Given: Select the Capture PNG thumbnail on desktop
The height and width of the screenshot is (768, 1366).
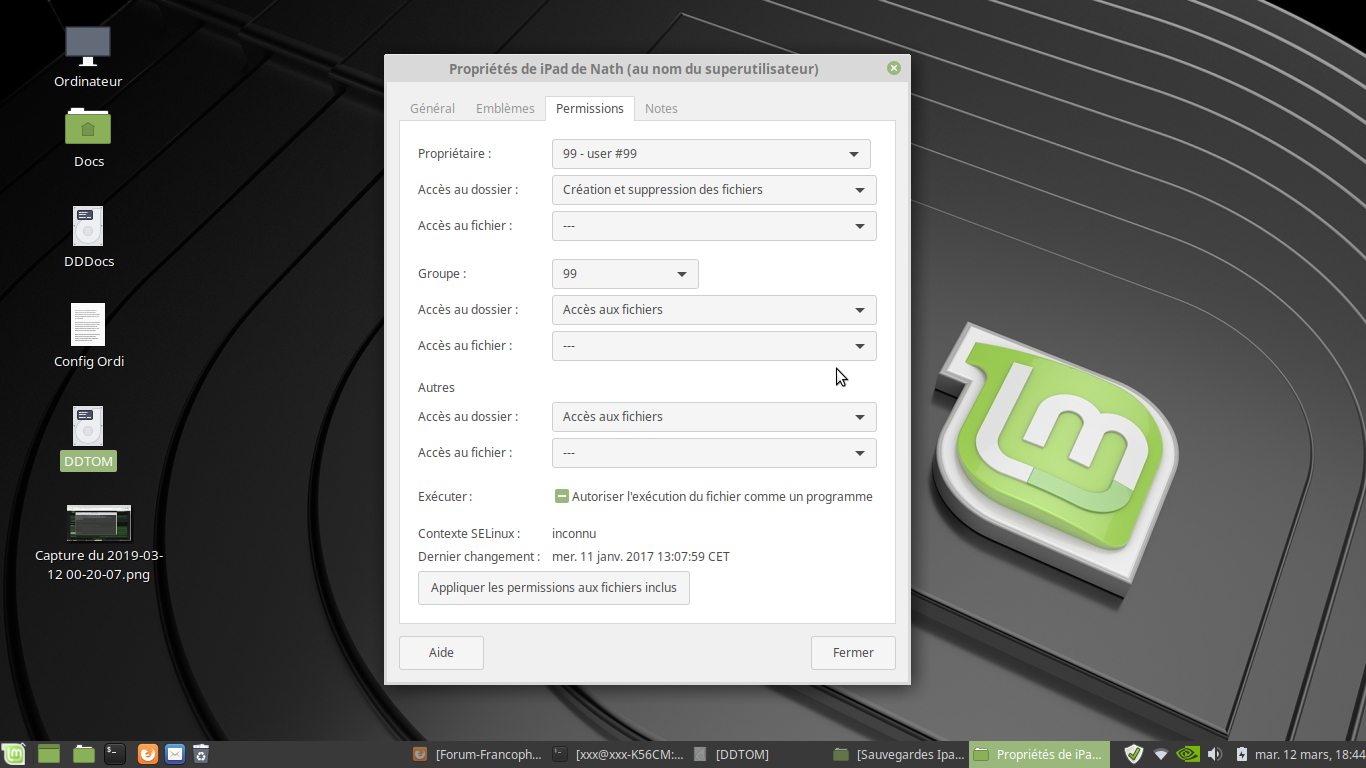Looking at the screenshot, I should [x=98, y=523].
